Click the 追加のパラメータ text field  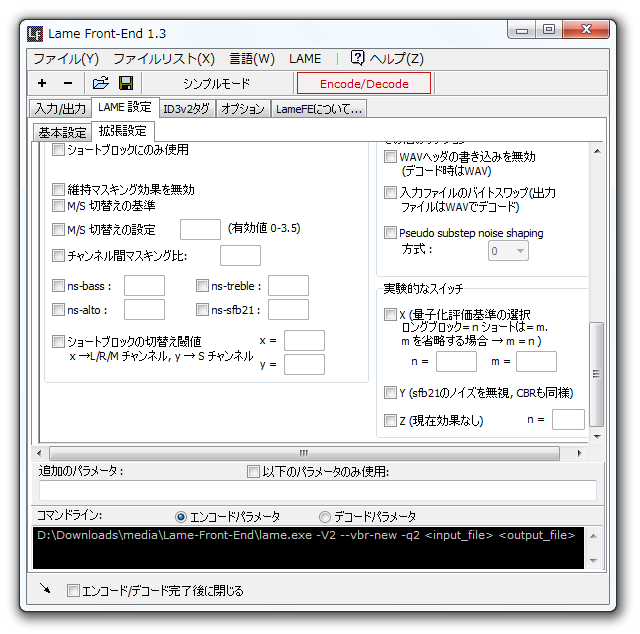pos(318,490)
